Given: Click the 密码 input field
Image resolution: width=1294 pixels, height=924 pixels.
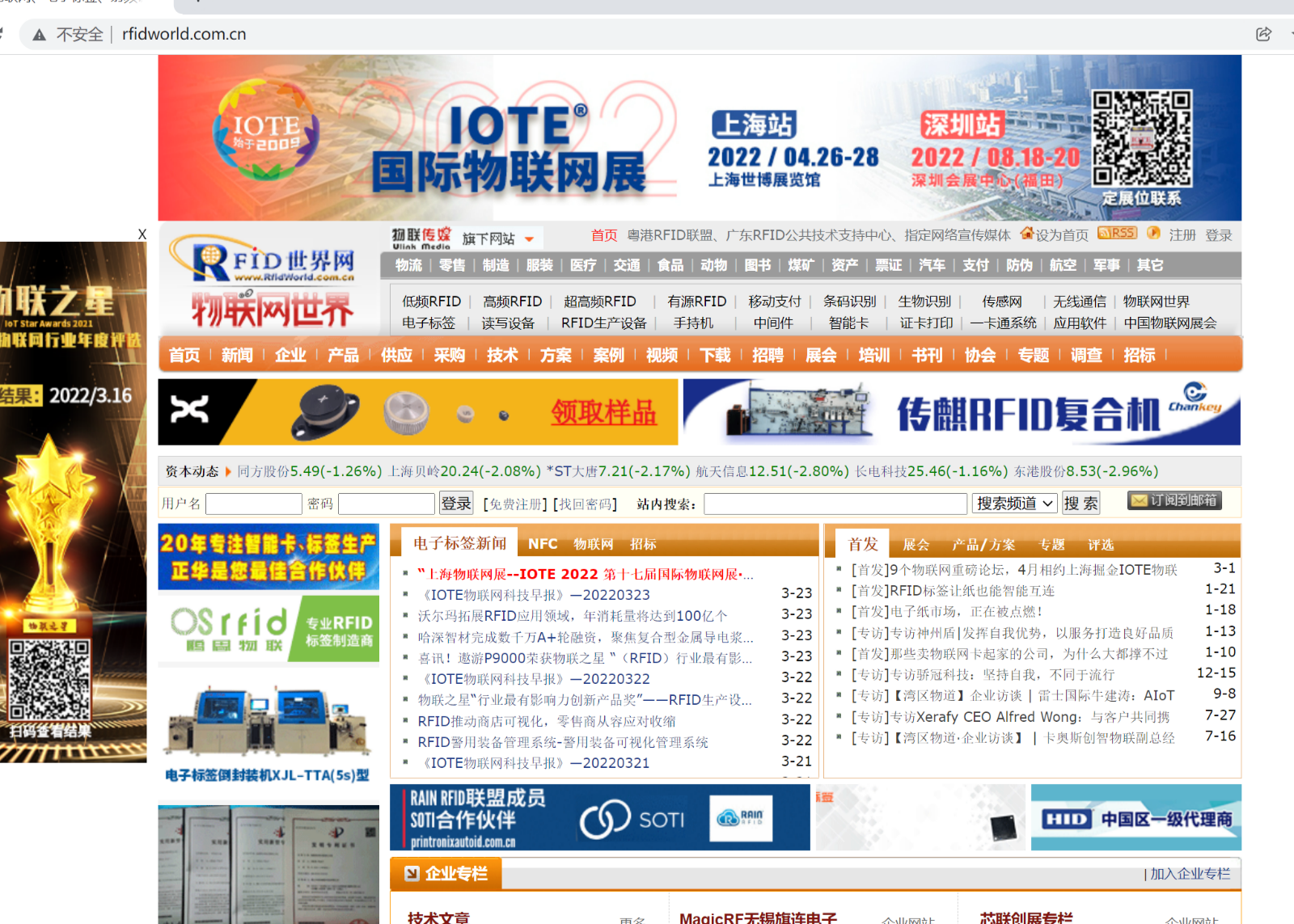Looking at the screenshot, I should click(387, 504).
